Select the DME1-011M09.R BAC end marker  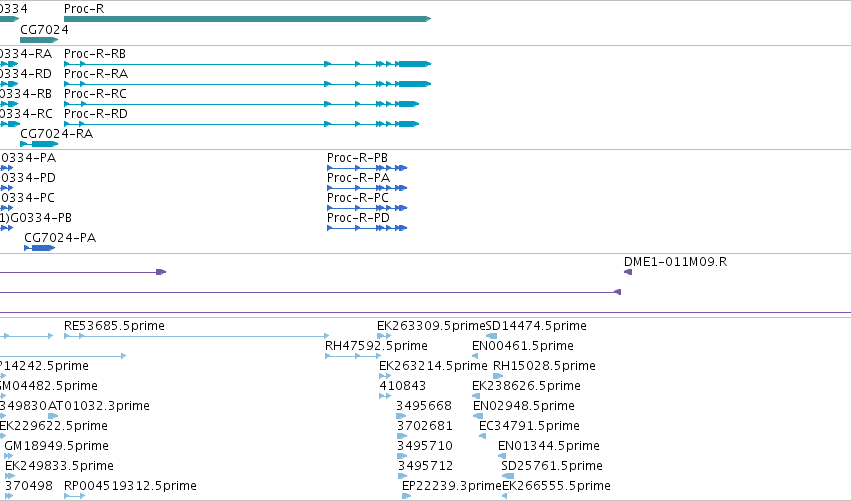pos(628,272)
